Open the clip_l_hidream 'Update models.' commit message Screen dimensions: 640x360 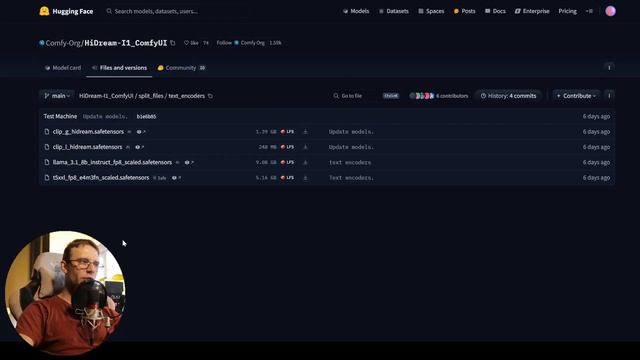(x=351, y=147)
